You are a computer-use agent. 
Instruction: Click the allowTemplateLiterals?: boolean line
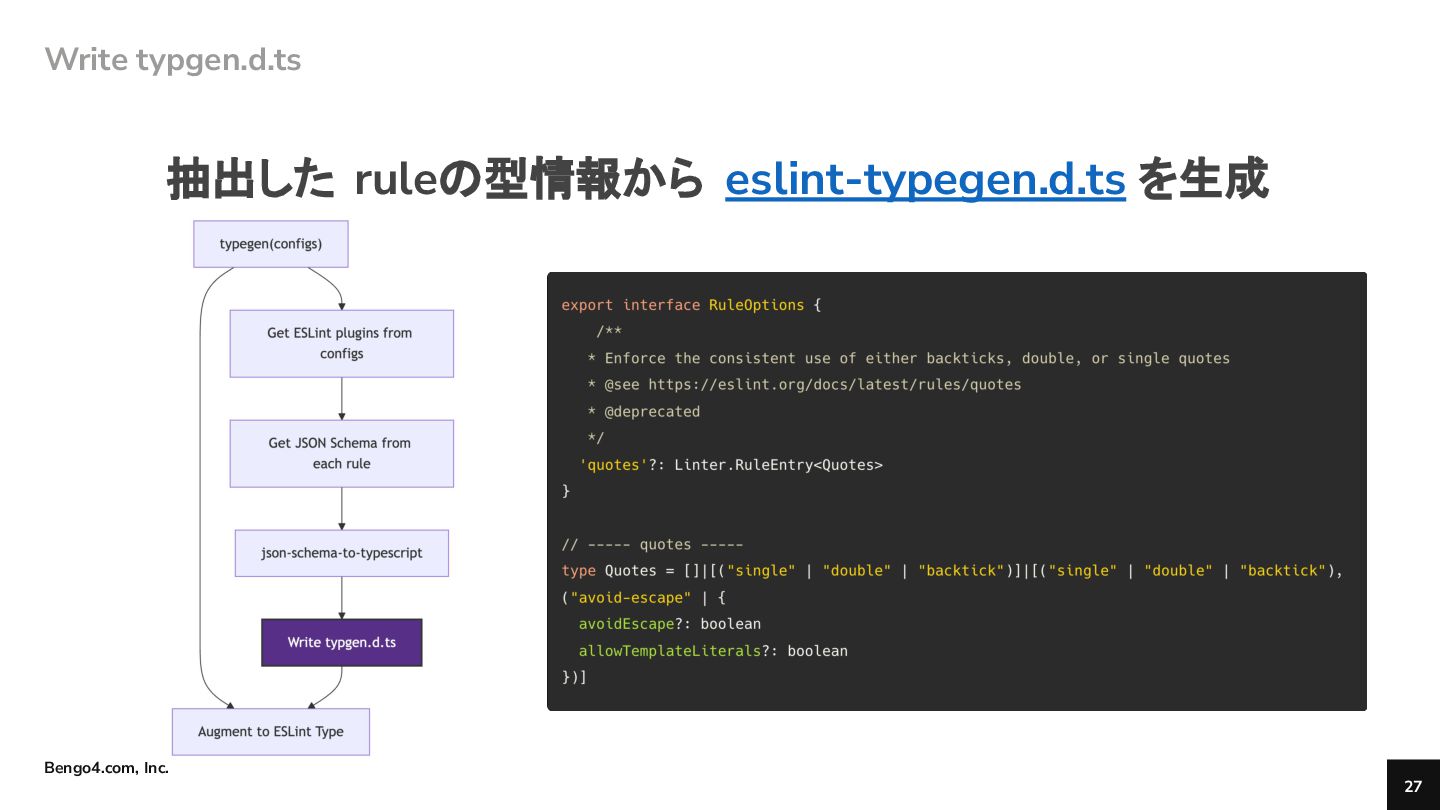point(713,651)
